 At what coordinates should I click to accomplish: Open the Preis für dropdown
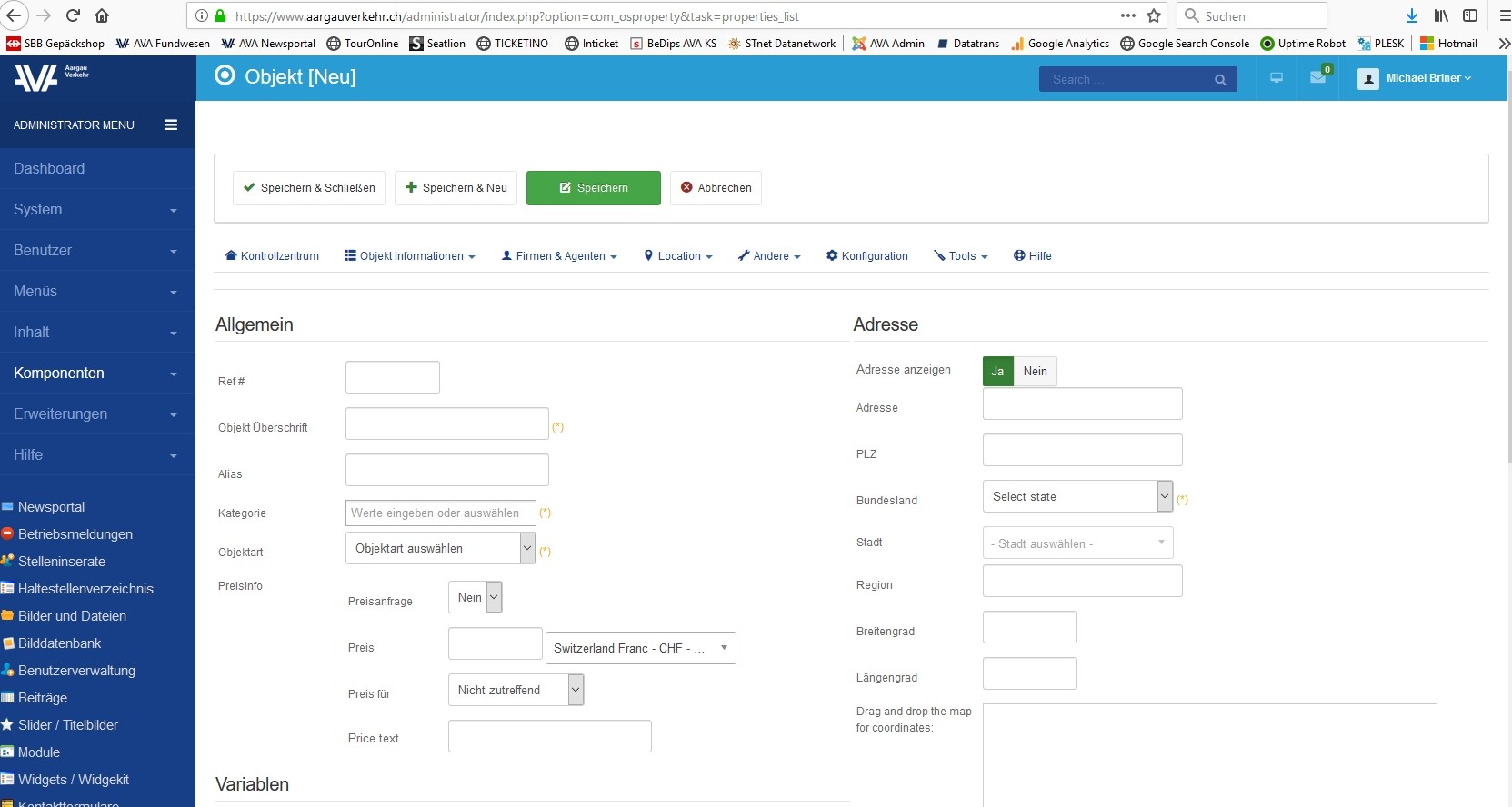pyautogui.click(x=516, y=690)
